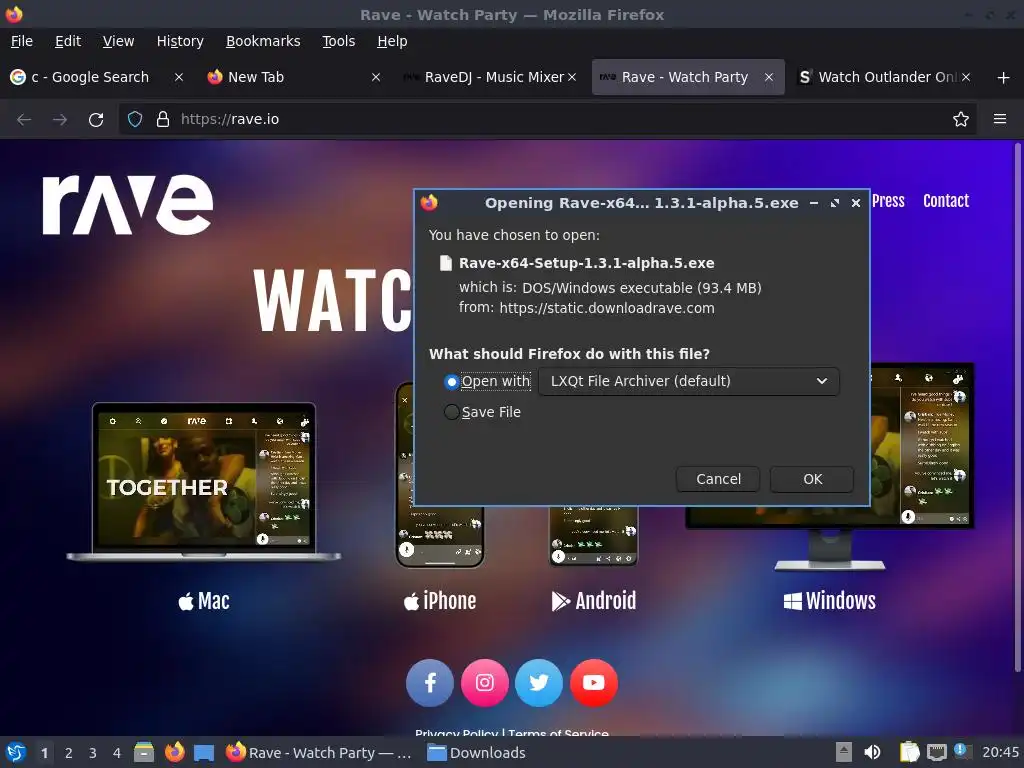Image resolution: width=1024 pixels, height=768 pixels.
Task: Click the iPhone download link
Action: pyautogui.click(x=440, y=601)
